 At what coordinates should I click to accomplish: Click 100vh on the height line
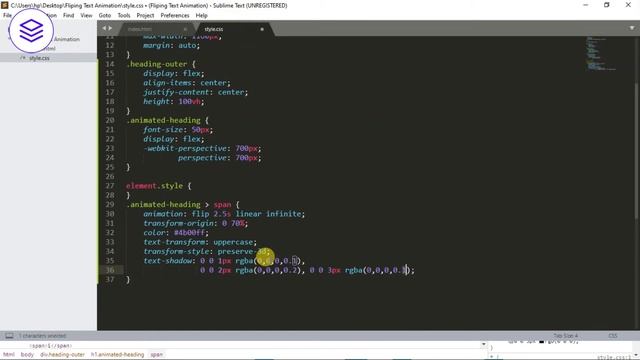coord(190,101)
